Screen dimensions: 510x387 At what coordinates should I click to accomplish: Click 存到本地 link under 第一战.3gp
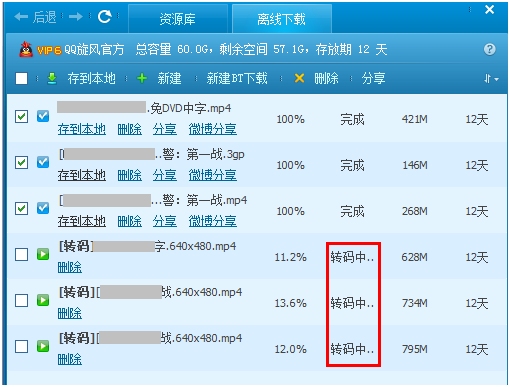[x=82, y=175]
